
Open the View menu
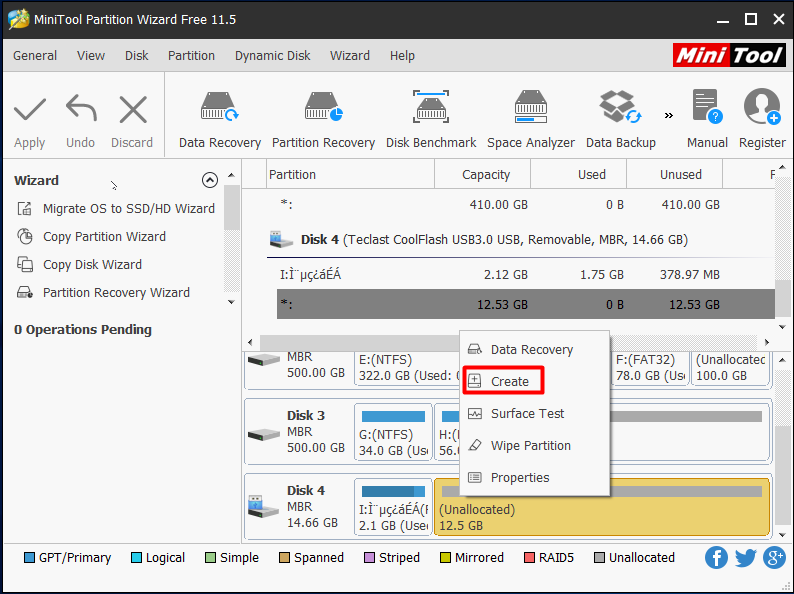coord(91,56)
